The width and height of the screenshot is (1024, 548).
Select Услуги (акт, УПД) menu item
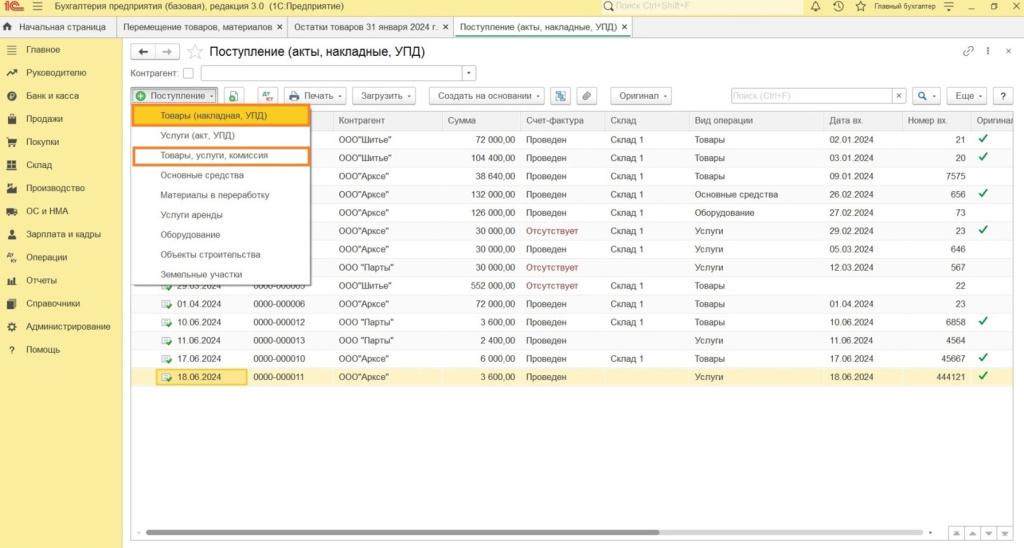click(x=221, y=135)
